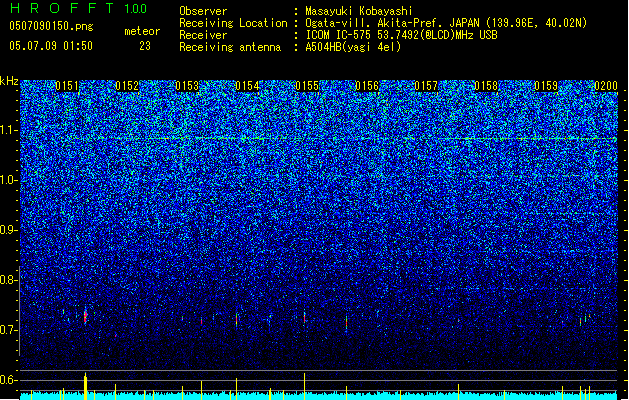Click the 0158 time marker

[x=486, y=86]
